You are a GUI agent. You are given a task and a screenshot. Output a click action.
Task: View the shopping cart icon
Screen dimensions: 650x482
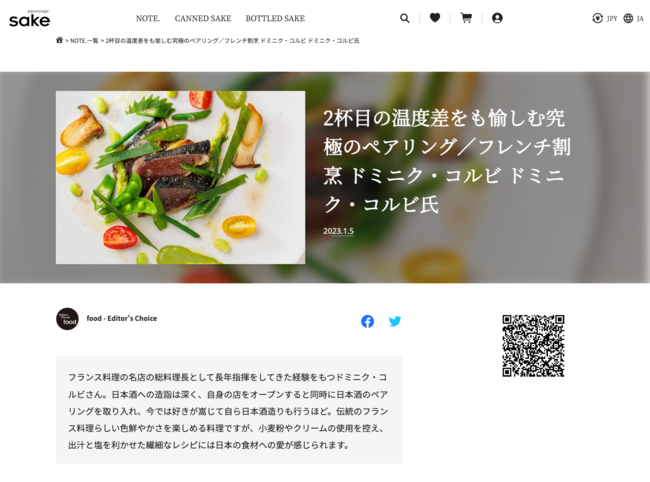point(466,18)
